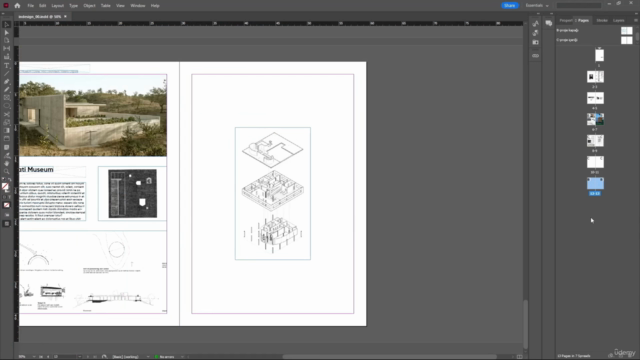Select the Type tool
This screenshot has height=360, width=640.
point(7,66)
